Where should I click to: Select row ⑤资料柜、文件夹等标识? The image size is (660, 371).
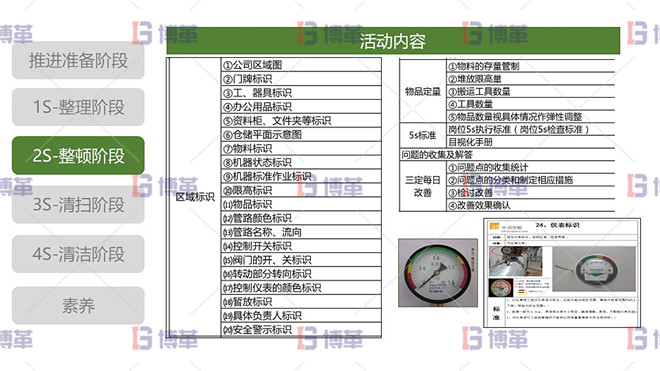(x=301, y=120)
